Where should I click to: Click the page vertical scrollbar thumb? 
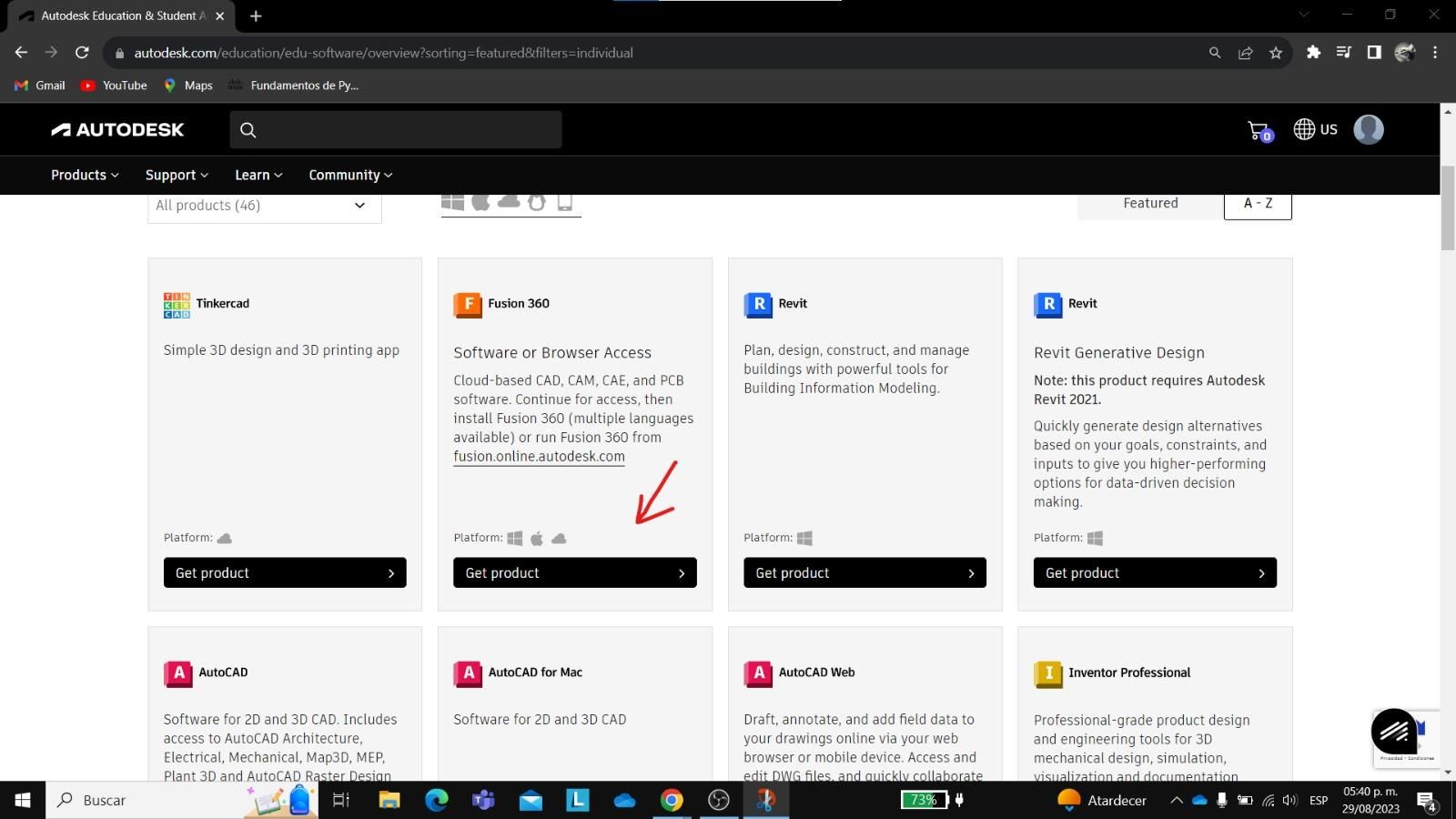tap(1447, 207)
